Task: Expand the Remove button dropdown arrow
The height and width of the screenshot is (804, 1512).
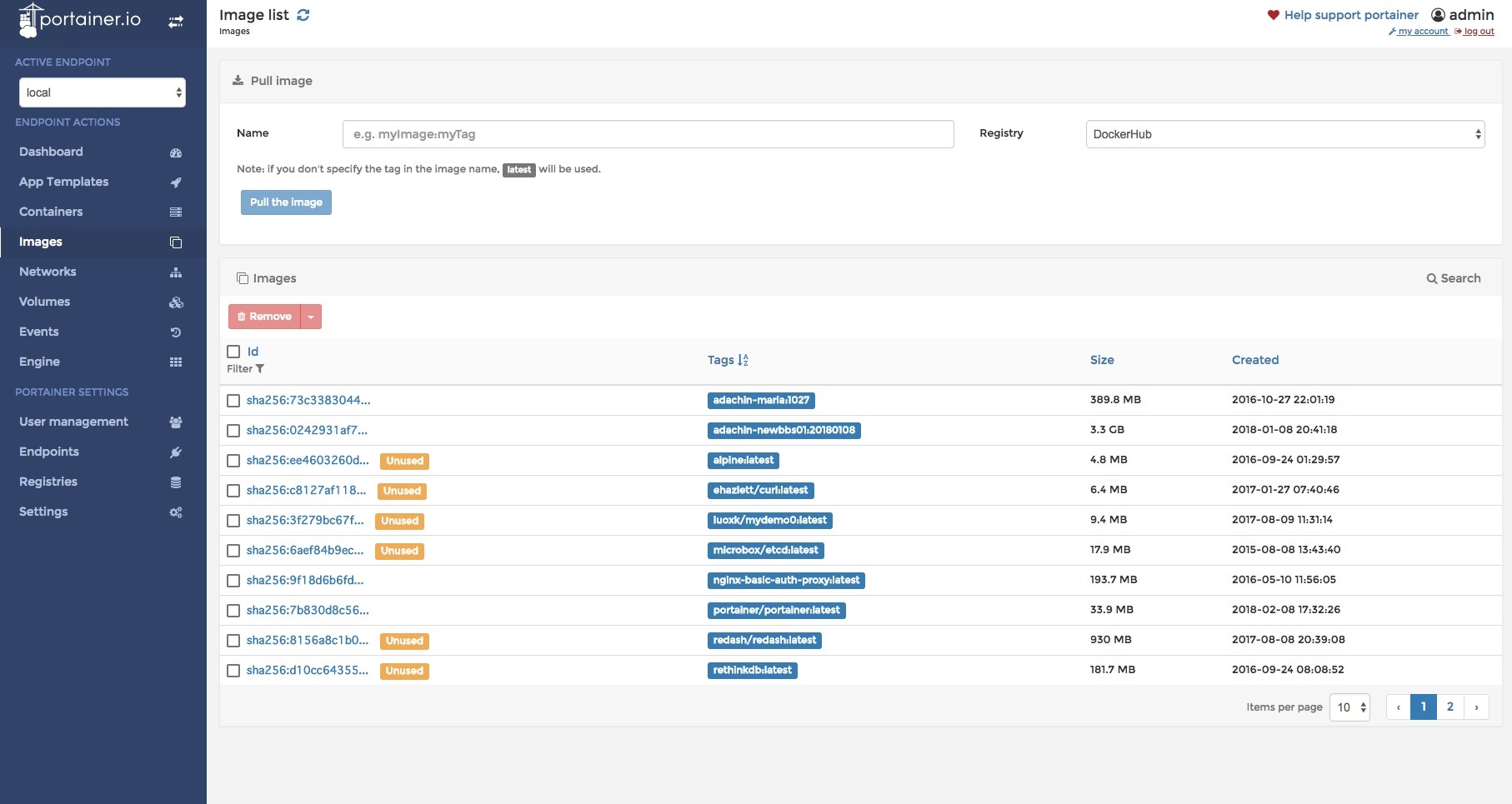Action: (311, 317)
